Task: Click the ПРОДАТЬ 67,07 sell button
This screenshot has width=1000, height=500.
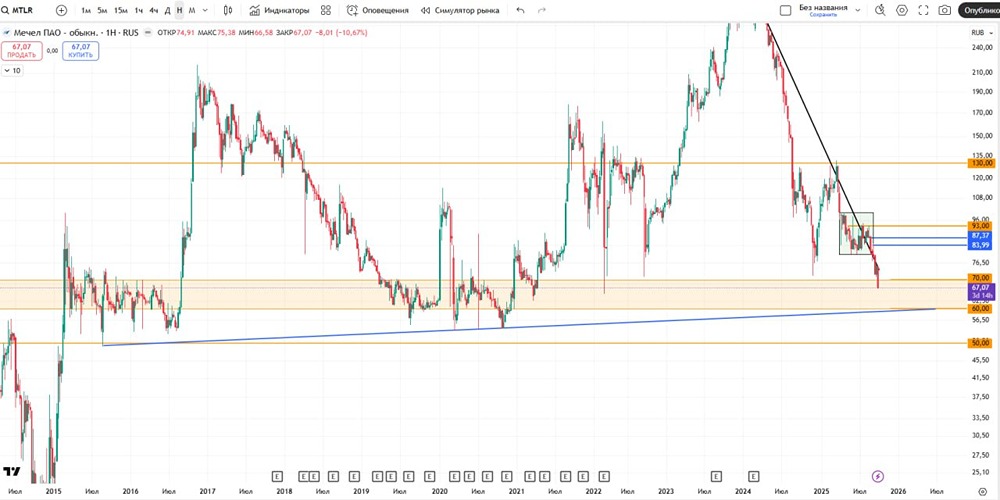Action: coord(22,51)
